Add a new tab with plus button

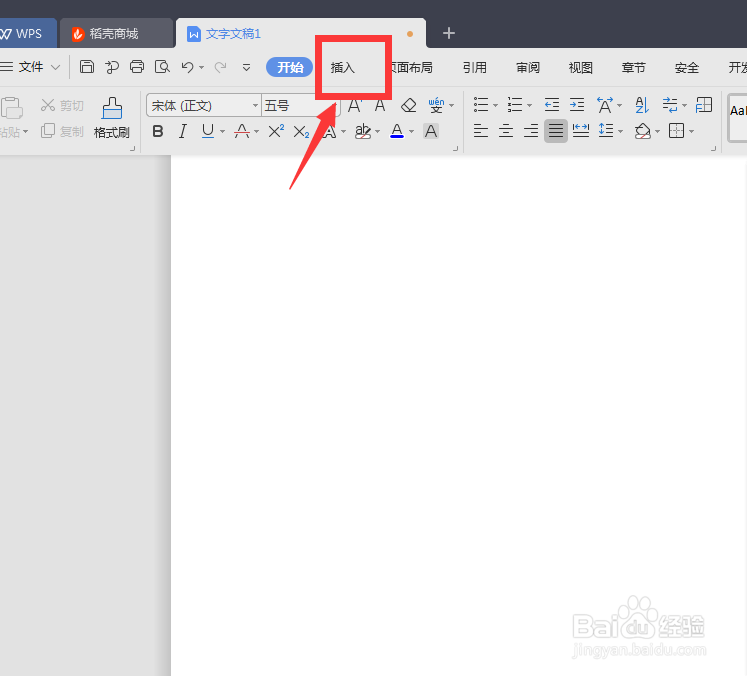pyautogui.click(x=449, y=33)
